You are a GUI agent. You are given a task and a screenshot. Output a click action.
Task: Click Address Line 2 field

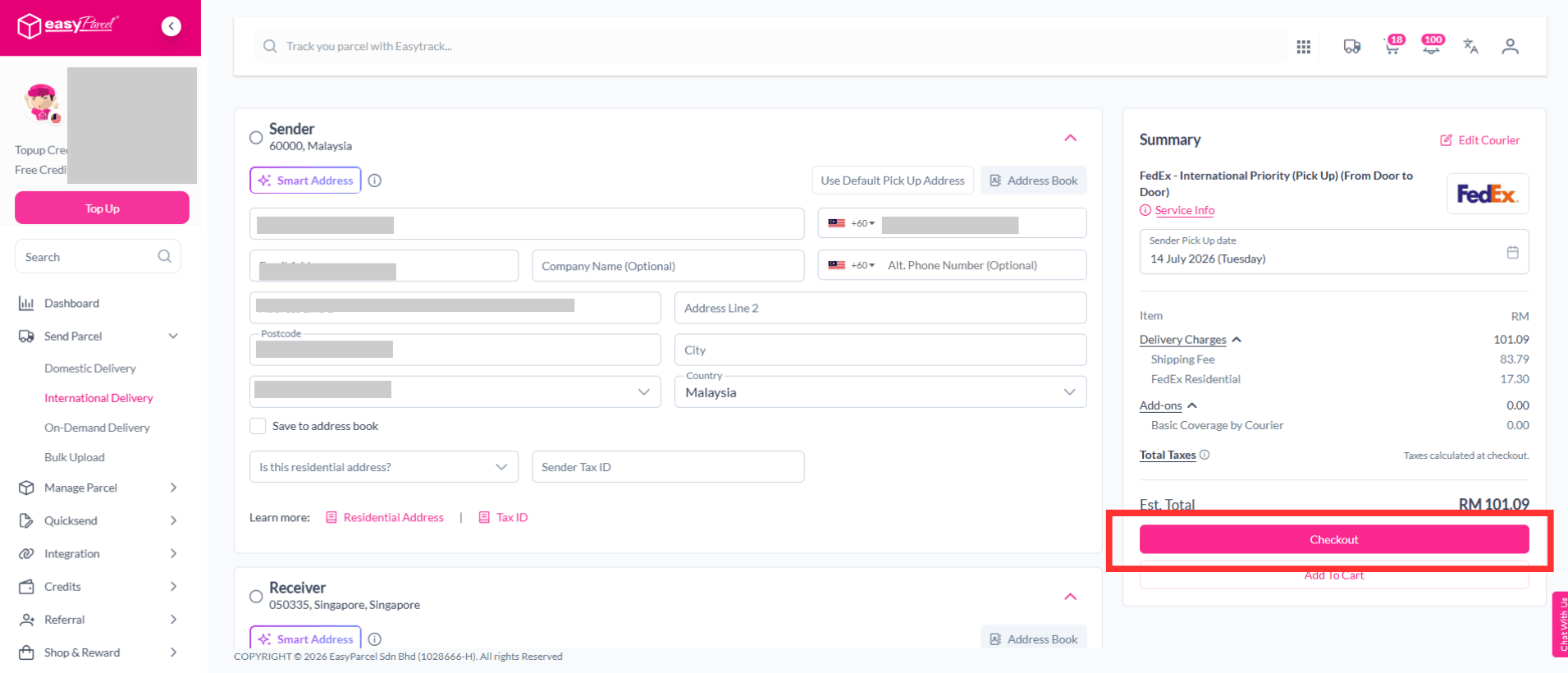coord(880,308)
